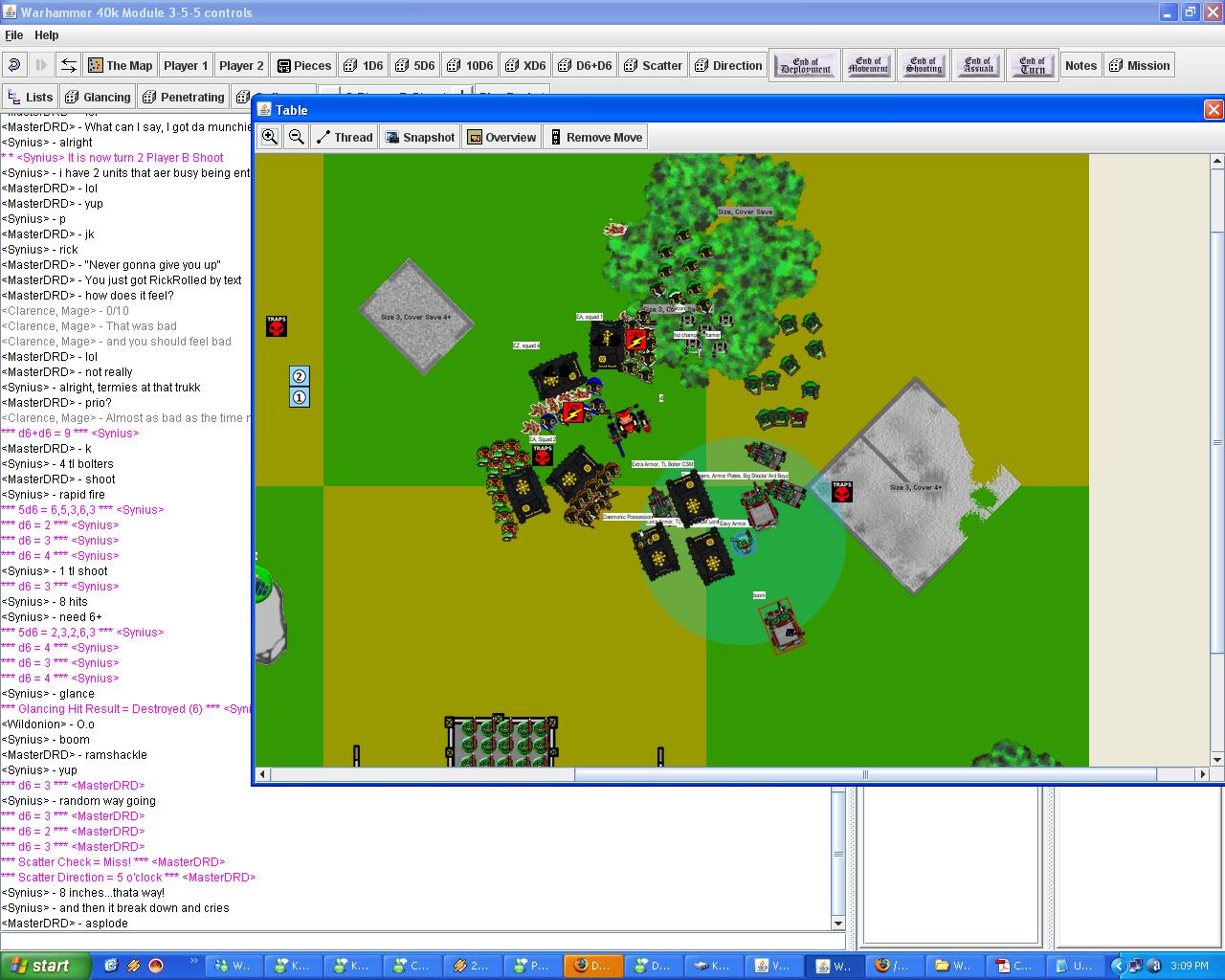This screenshot has width=1225, height=980.
Task: Click End of Shooting button
Action: (924, 65)
